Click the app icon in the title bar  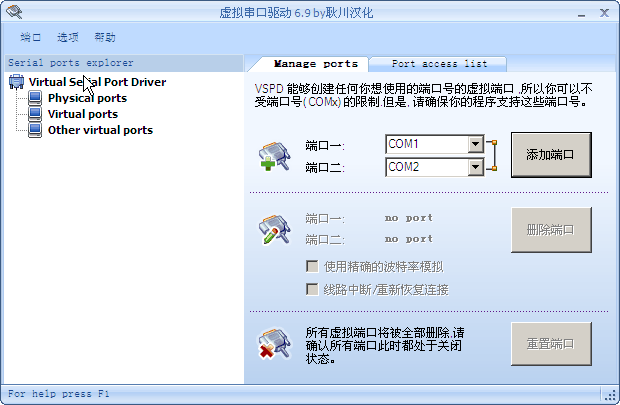click(x=14, y=11)
